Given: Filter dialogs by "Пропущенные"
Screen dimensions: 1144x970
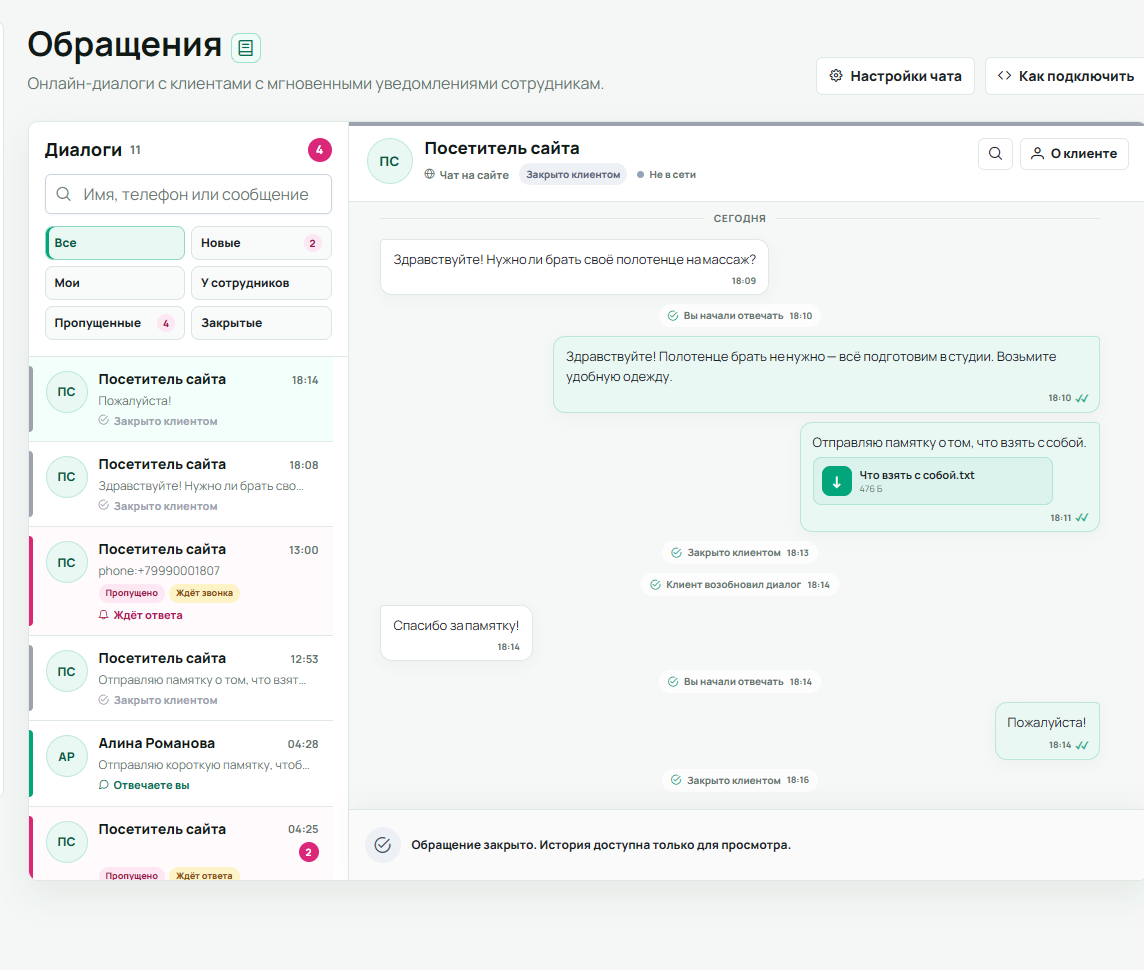Looking at the screenshot, I should coord(115,323).
